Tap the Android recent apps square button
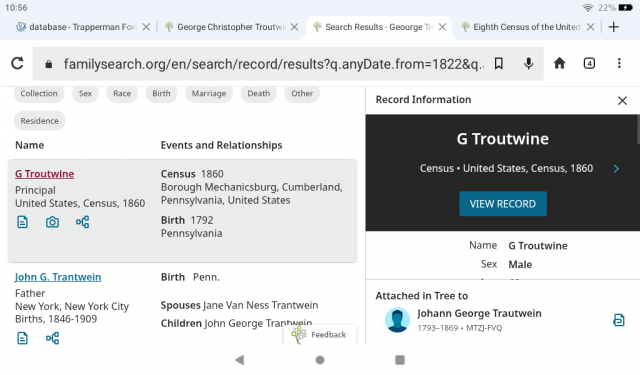 pos(400,359)
